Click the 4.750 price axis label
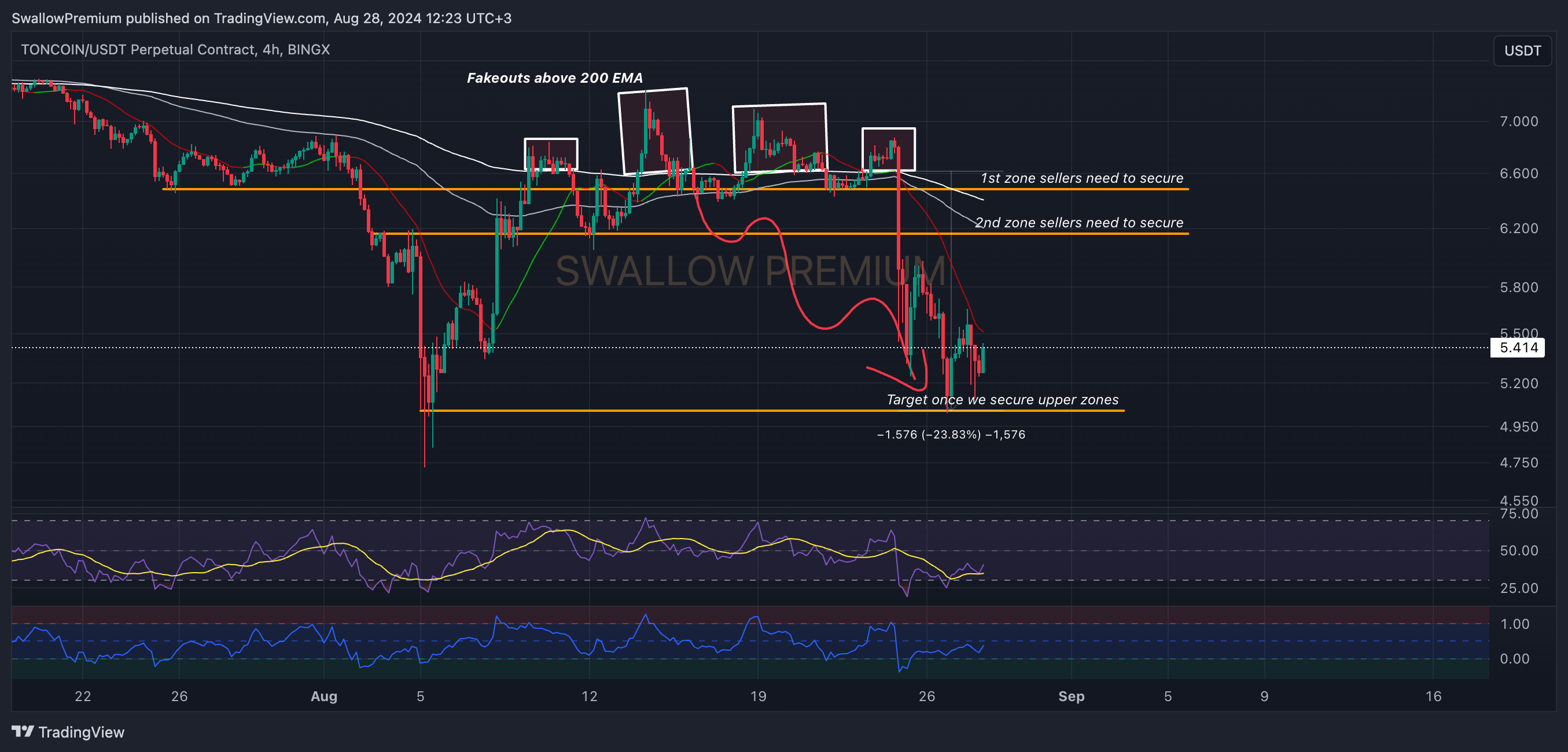1568x752 pixels. (1518, 462)
